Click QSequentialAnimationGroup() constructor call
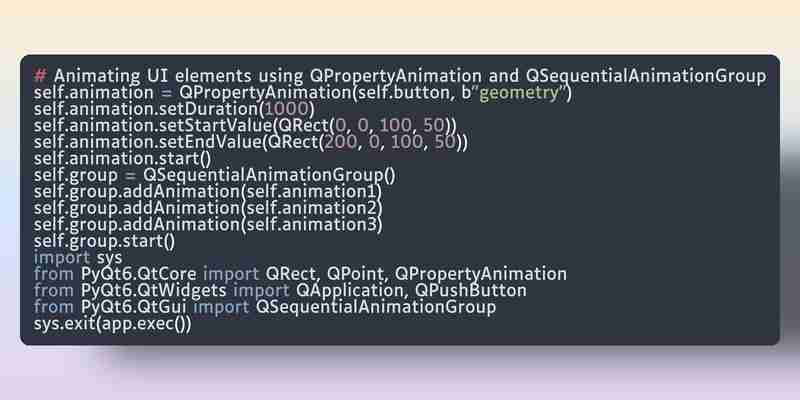 pyautogui.click(x=269, y=175)
